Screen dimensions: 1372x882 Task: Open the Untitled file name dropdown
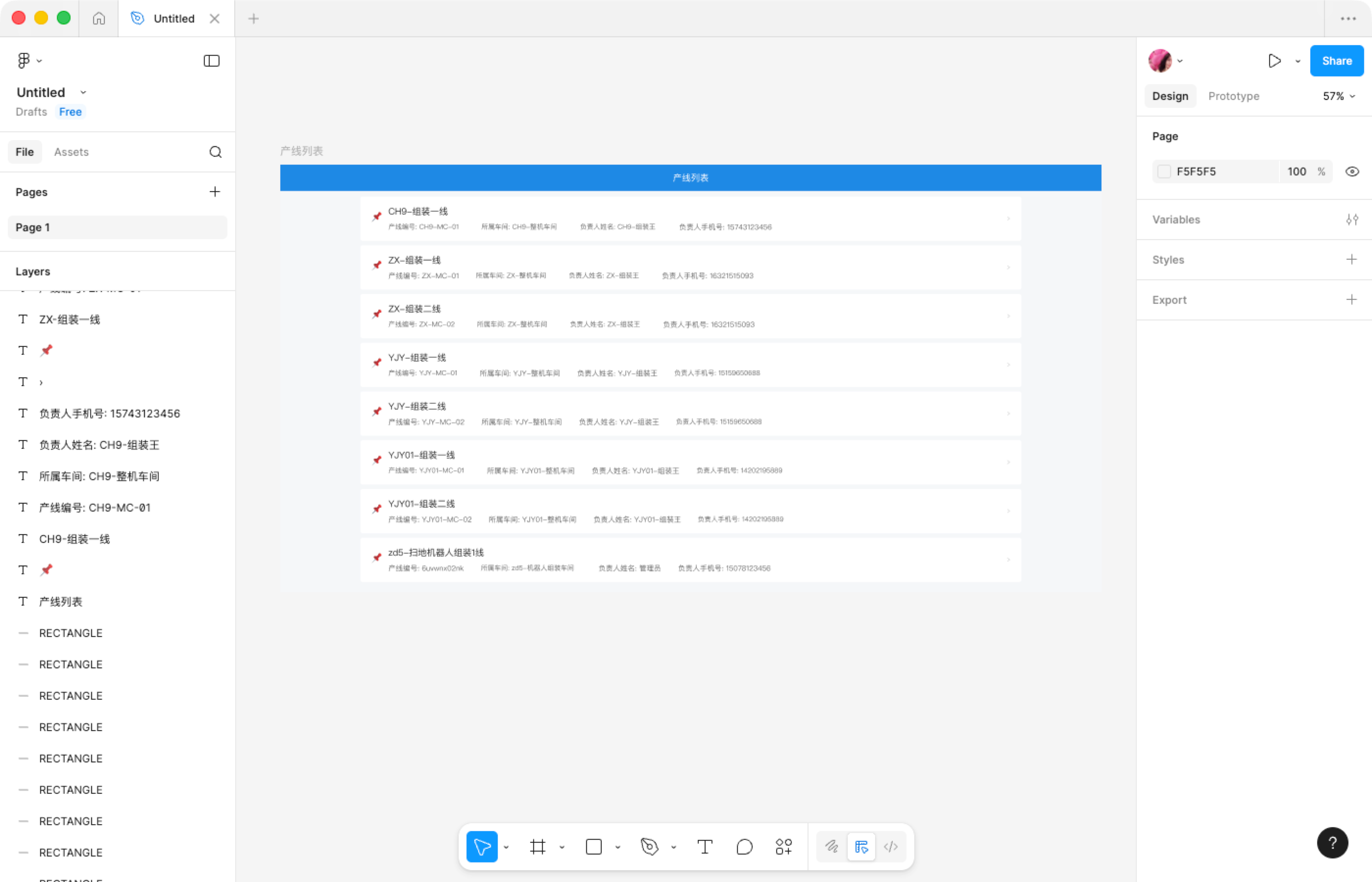(x=83, y=92)
